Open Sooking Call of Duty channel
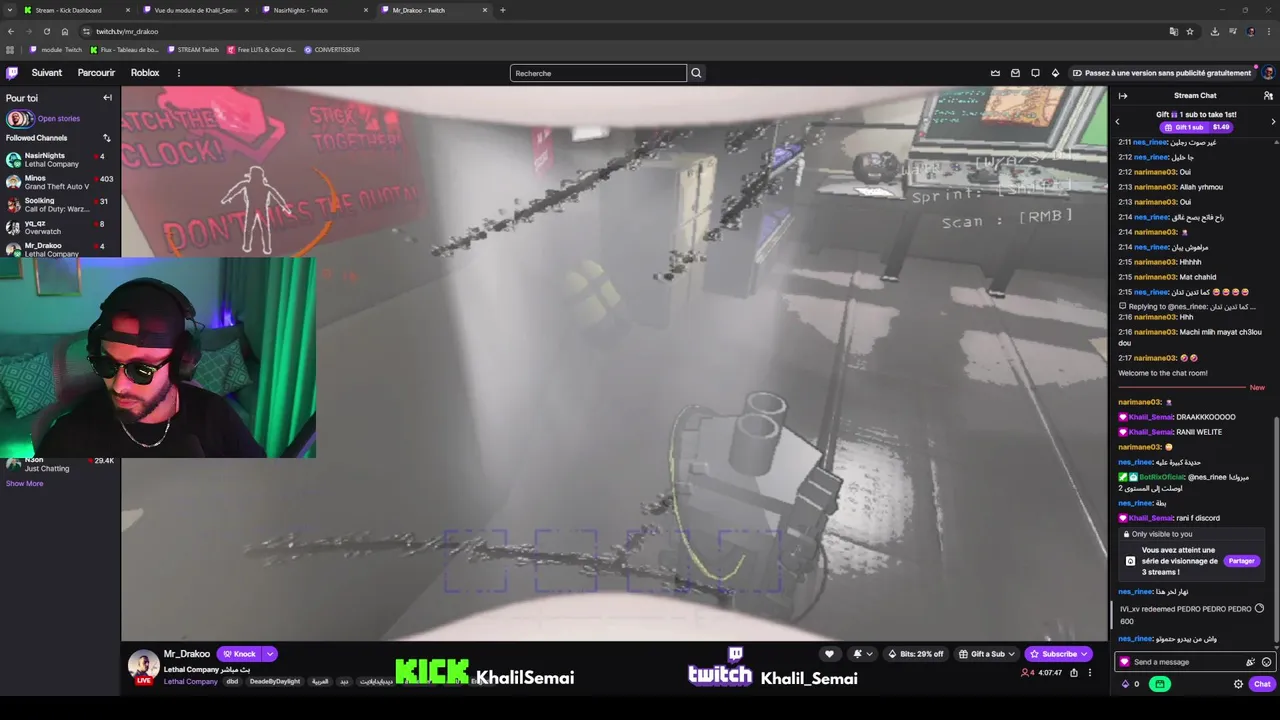The width and height of the screenshot is (1280, 720). click(x=60, y=205)
